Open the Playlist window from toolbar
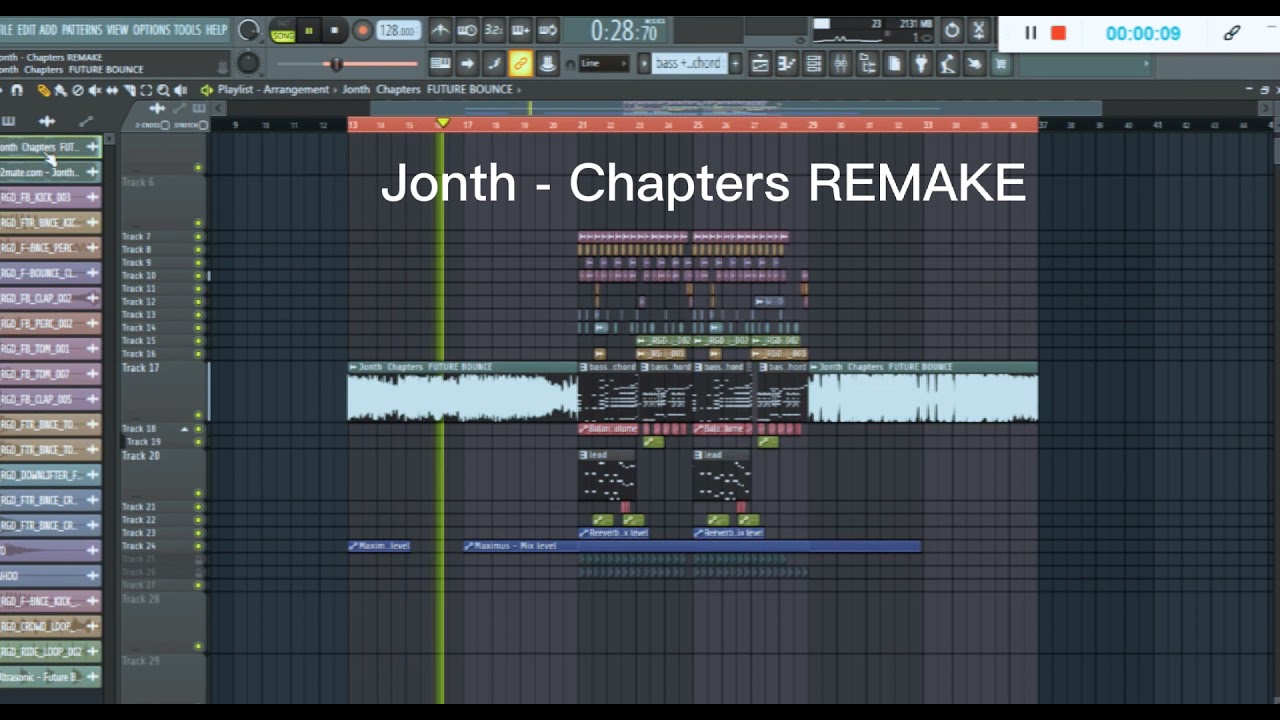This screenshot has width=1280, height=720. click(761, 64)
